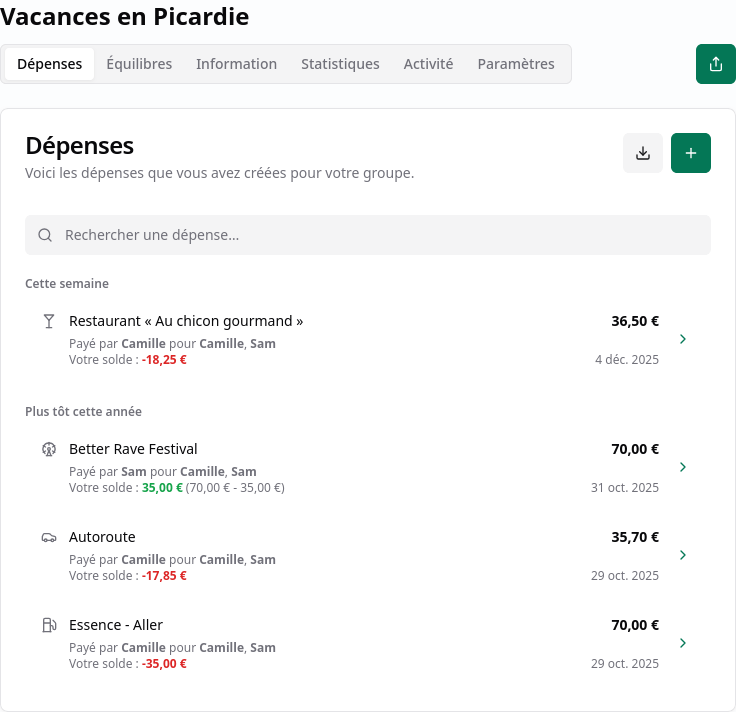Viewport: 736px width, 712px height.
Task: Expand Better Rave Festival using right chevron
Action: click(683, 467)
